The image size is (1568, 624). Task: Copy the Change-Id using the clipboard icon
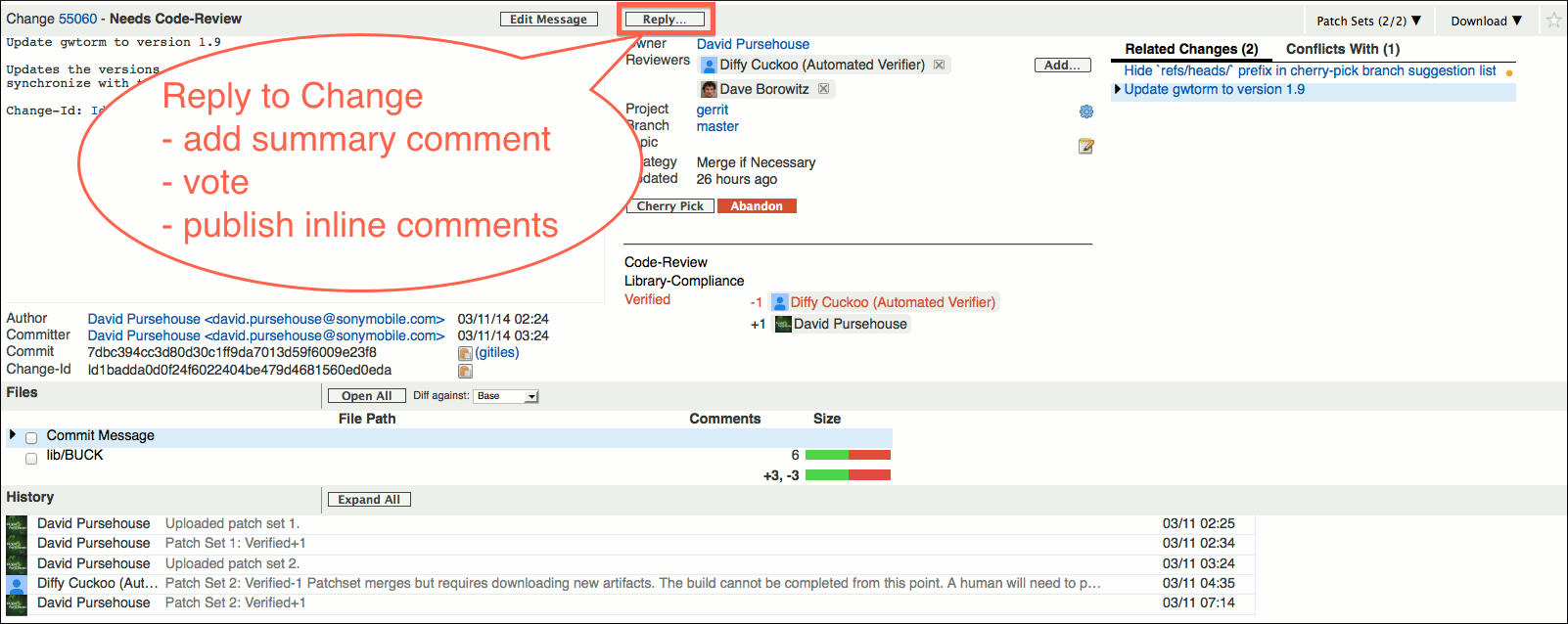[x=465, y=371]
